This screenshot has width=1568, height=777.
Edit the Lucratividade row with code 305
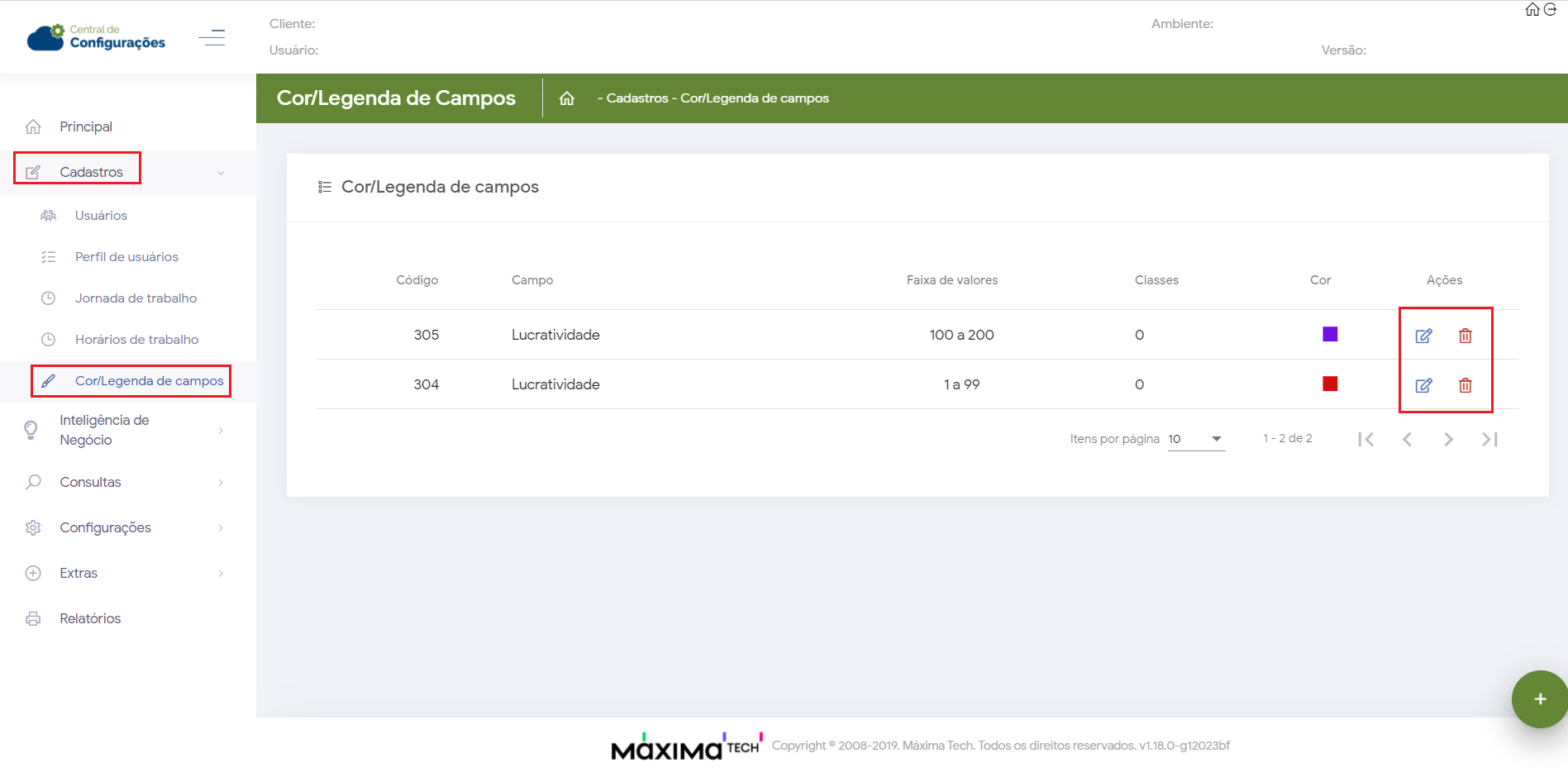click(x=1423, y=336)
